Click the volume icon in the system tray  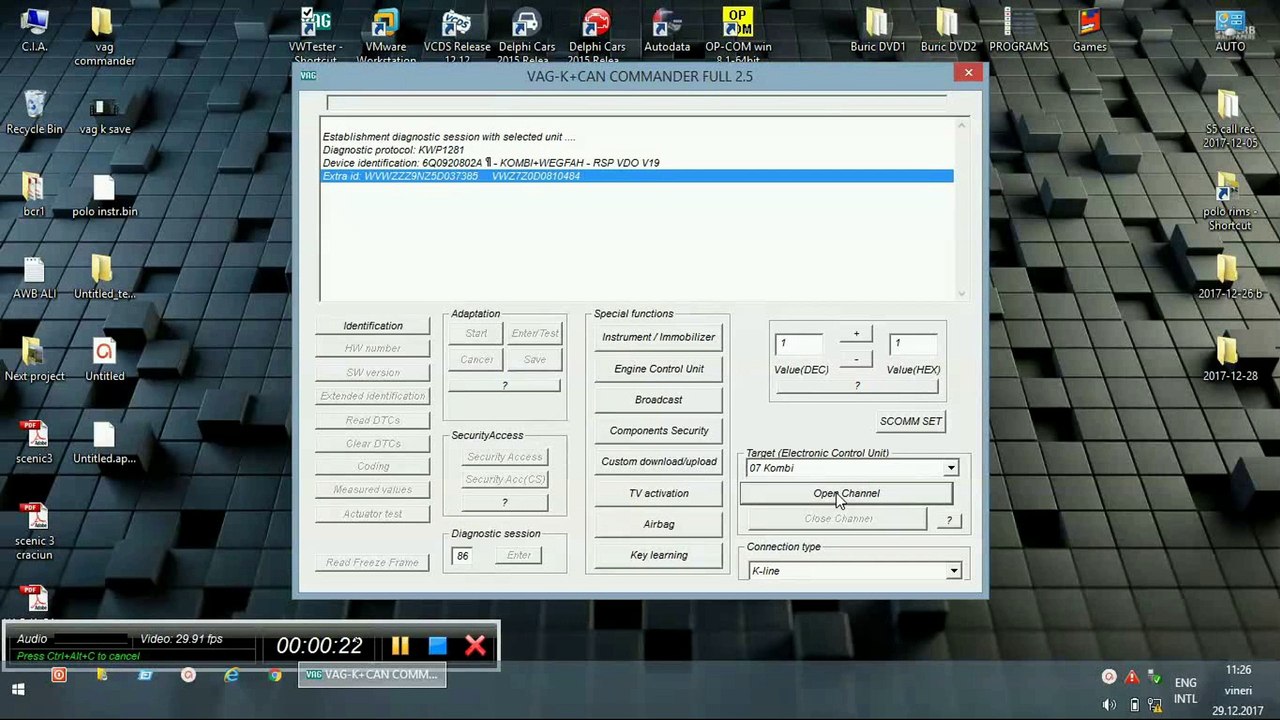pyautogui.click(x=1109, y=705)
